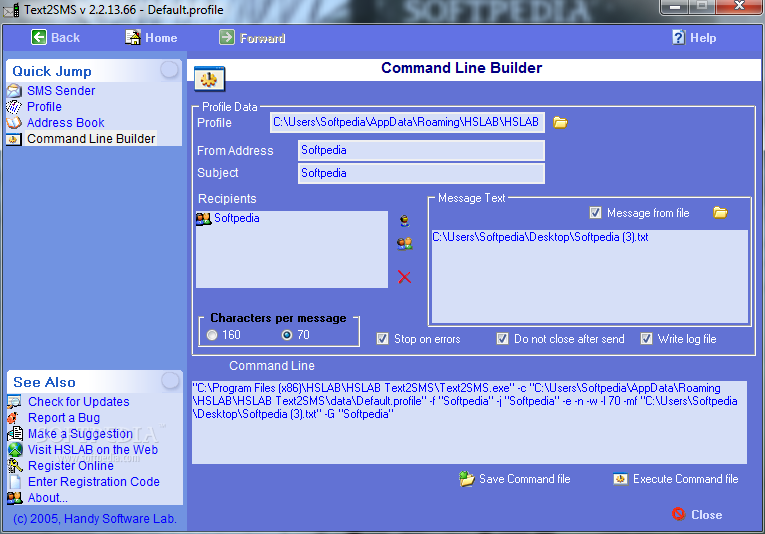Click the Execute Command file icon
765x534 pixels.
(621, 479)
